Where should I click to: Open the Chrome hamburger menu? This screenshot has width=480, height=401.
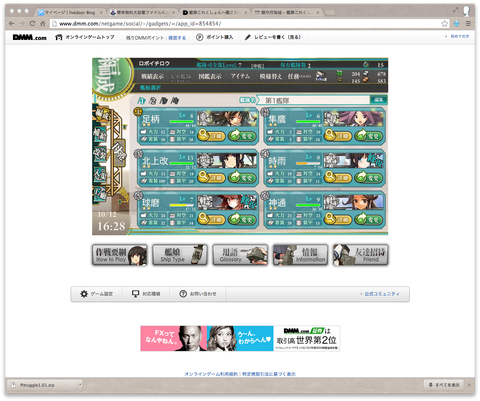468,24
